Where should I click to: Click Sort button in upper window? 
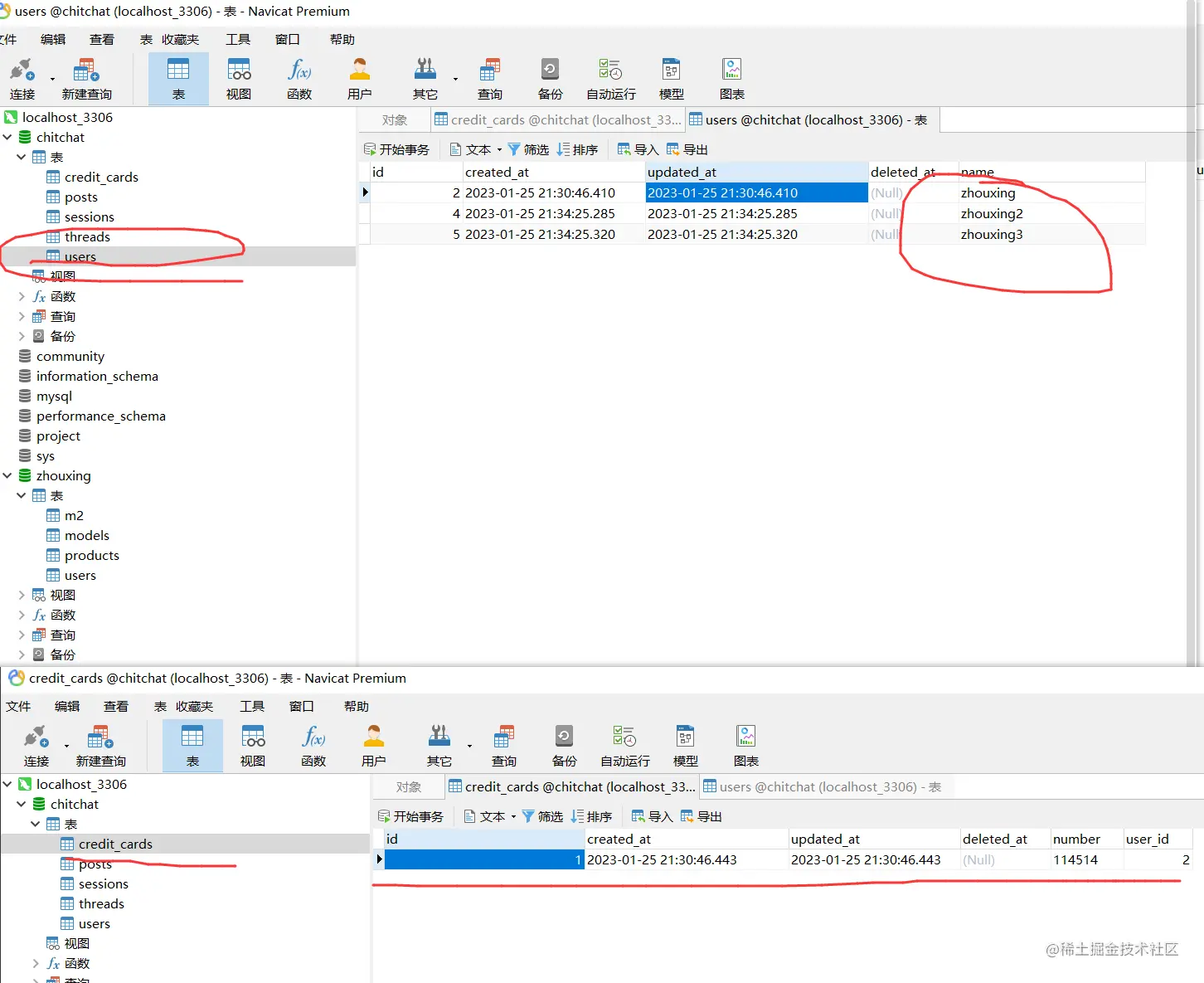pos(577,149)
